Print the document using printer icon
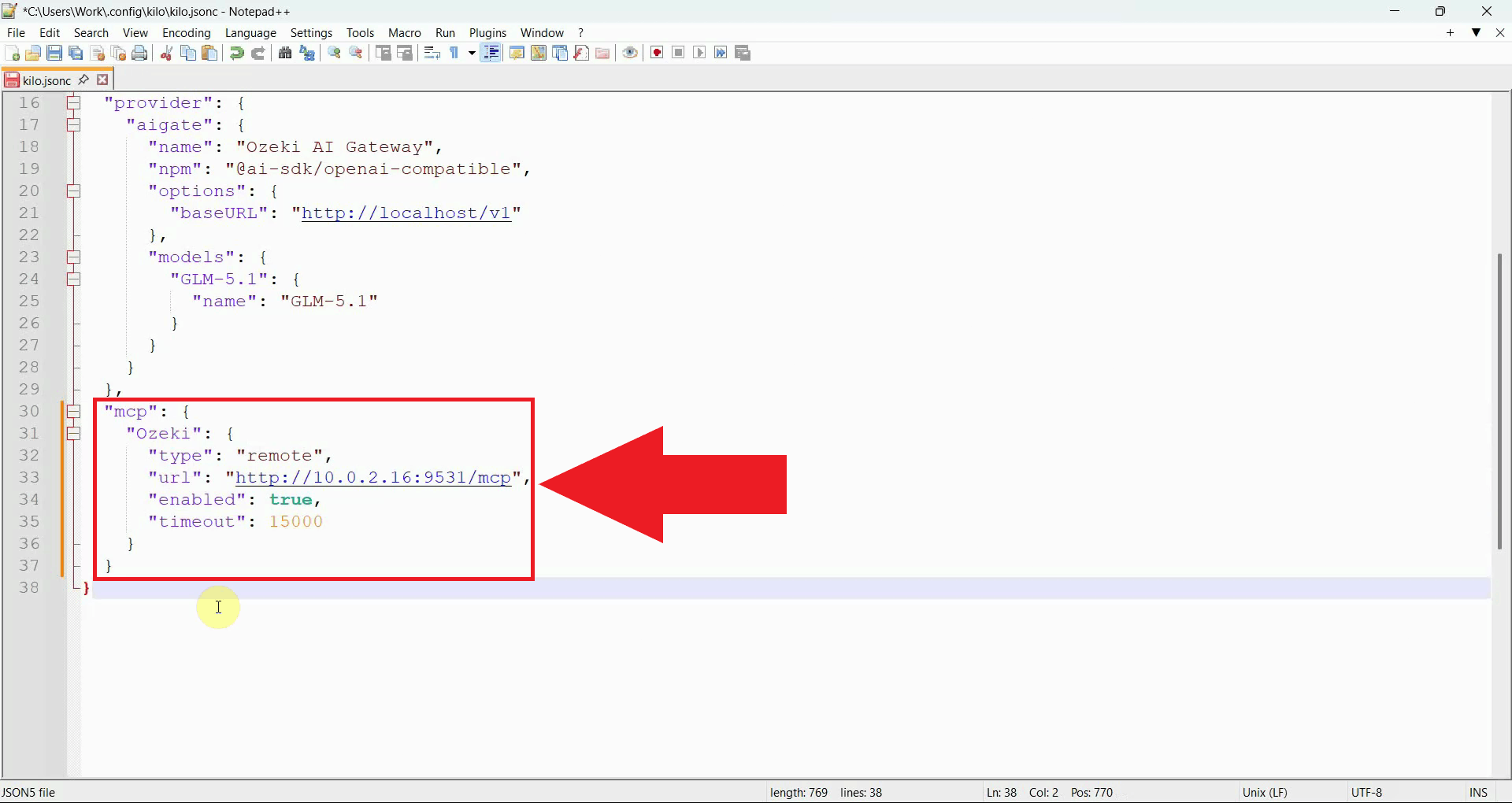 click(140, 53)
